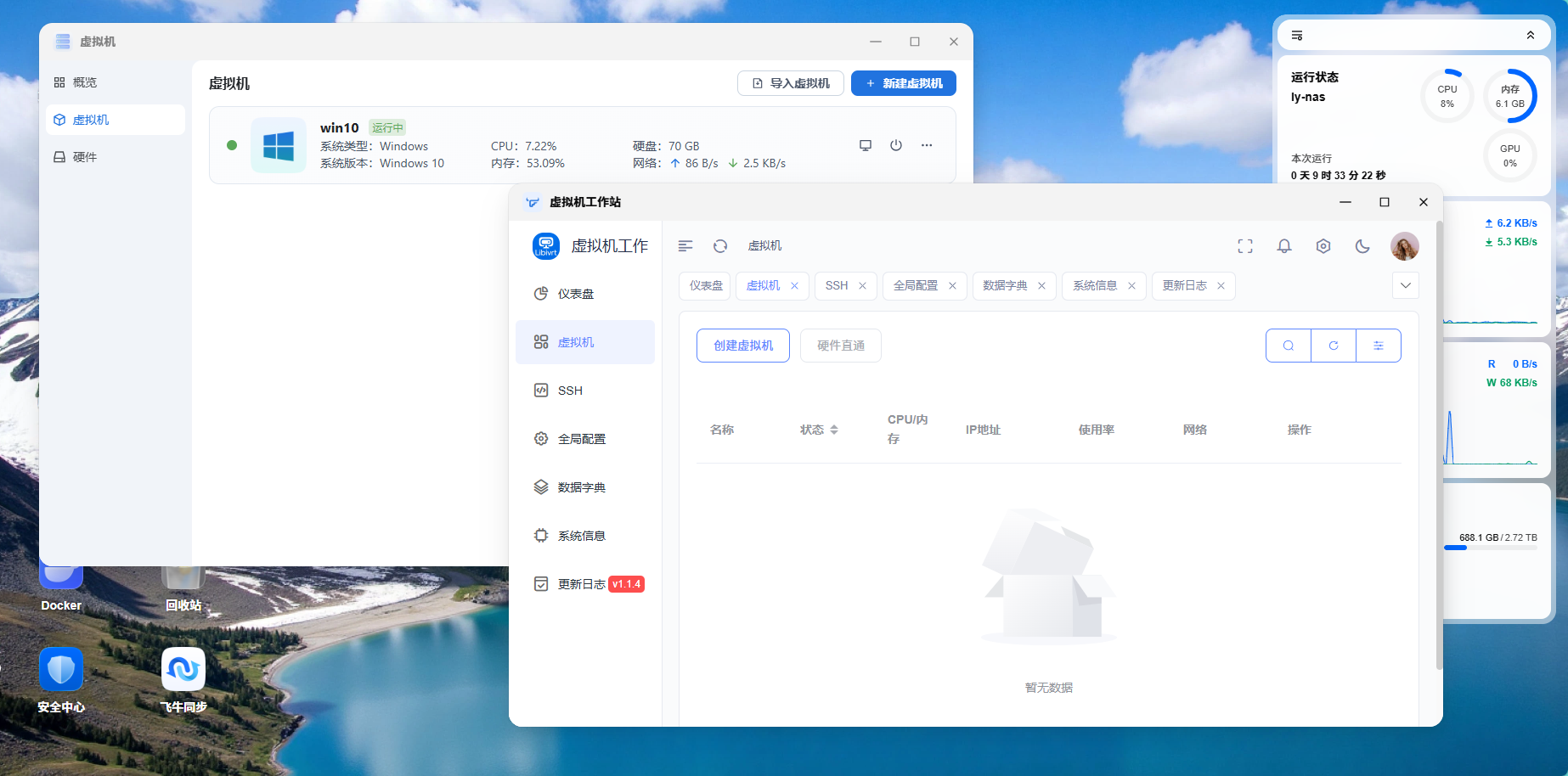1568x776 pixels.
Task: Click the refresh icon in workstation header
Action: [x=720, y=246]
